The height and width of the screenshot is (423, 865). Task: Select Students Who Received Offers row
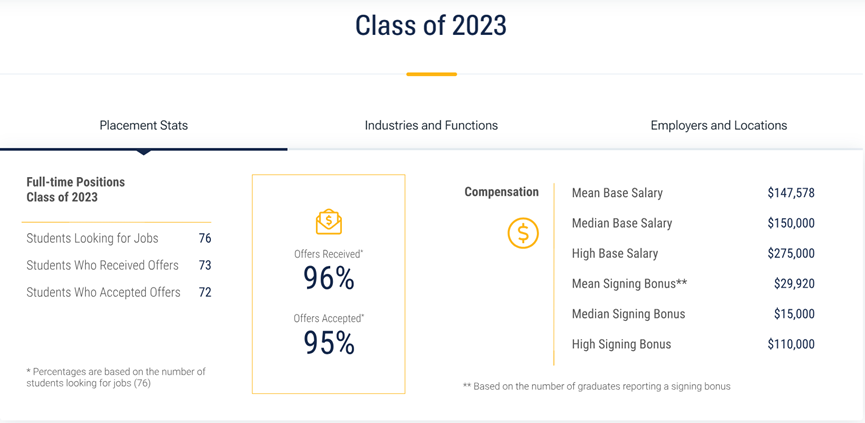[119, 265]
